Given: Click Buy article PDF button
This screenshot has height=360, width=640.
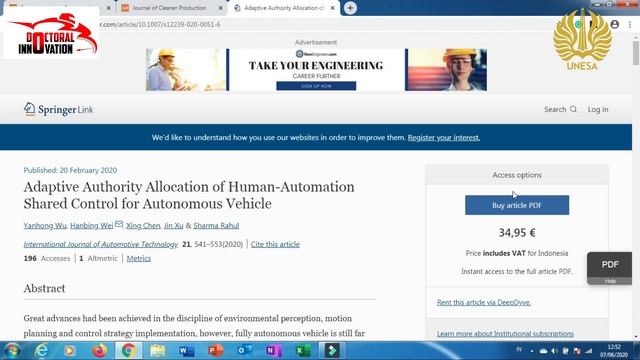Looking at the screenshot, I should 517,205.
